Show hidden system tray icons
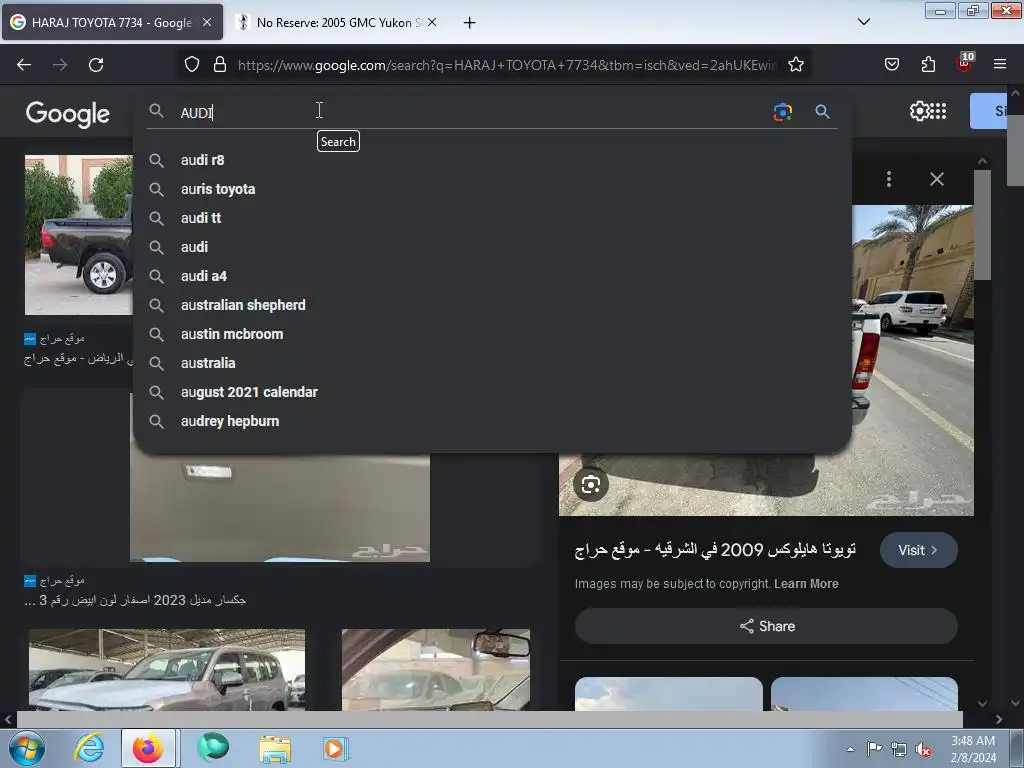The image size is (1024, 768). click(850, 749)
